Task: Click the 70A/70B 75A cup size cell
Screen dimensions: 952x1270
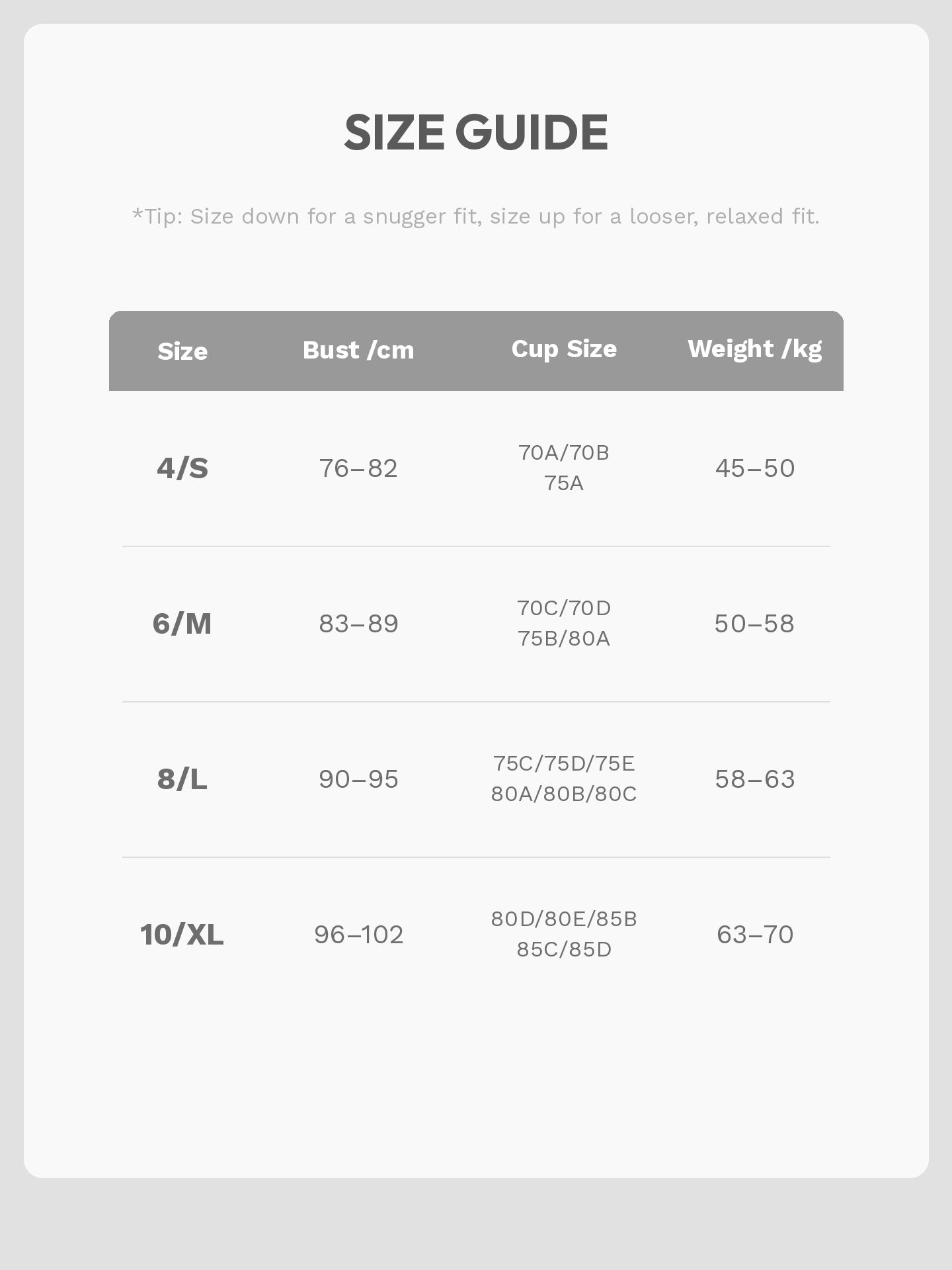Action: click(x=564, y=468)
